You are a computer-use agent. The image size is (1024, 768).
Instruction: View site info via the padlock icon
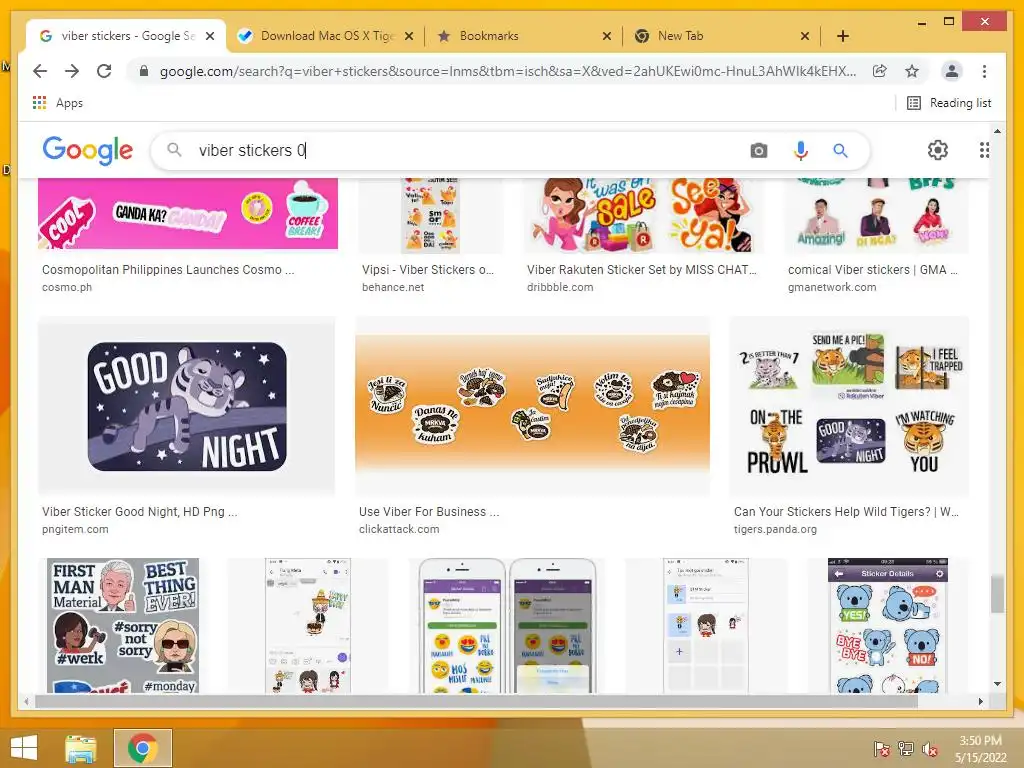(x=144, y=71)
